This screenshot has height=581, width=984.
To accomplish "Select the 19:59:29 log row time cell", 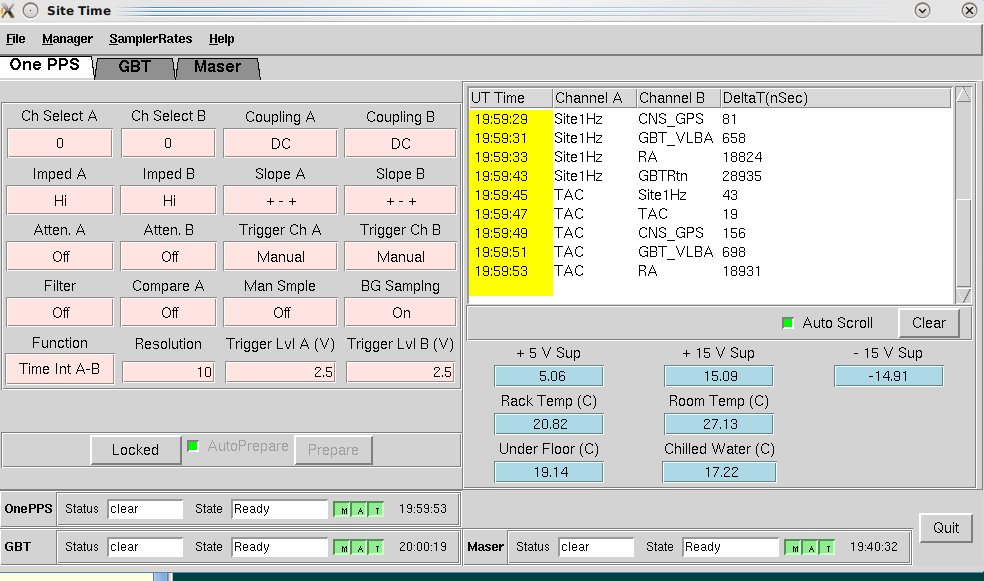I will click(501, 119).
